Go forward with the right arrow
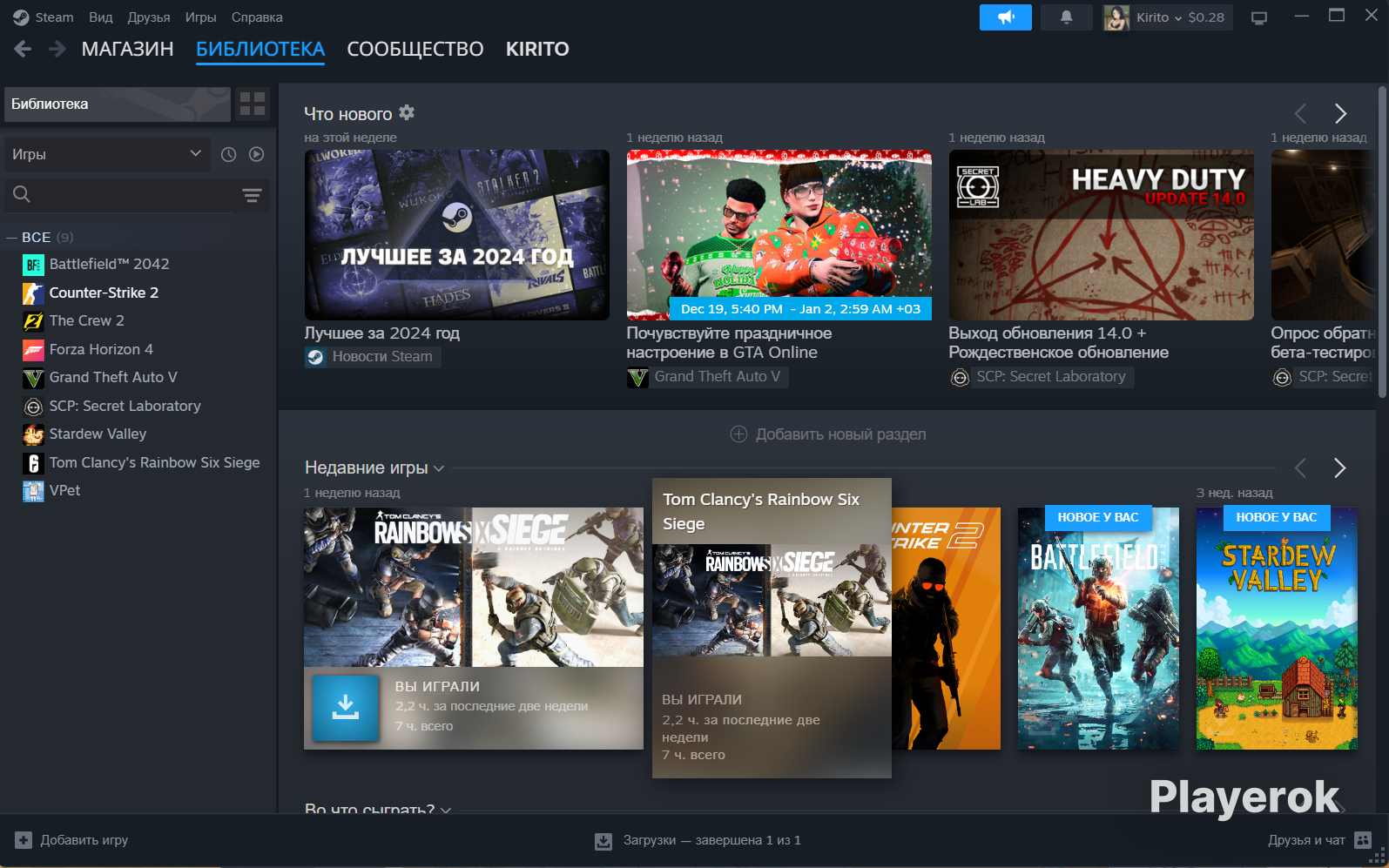Screen dimensions: 1389x868 tap(57, 49)
